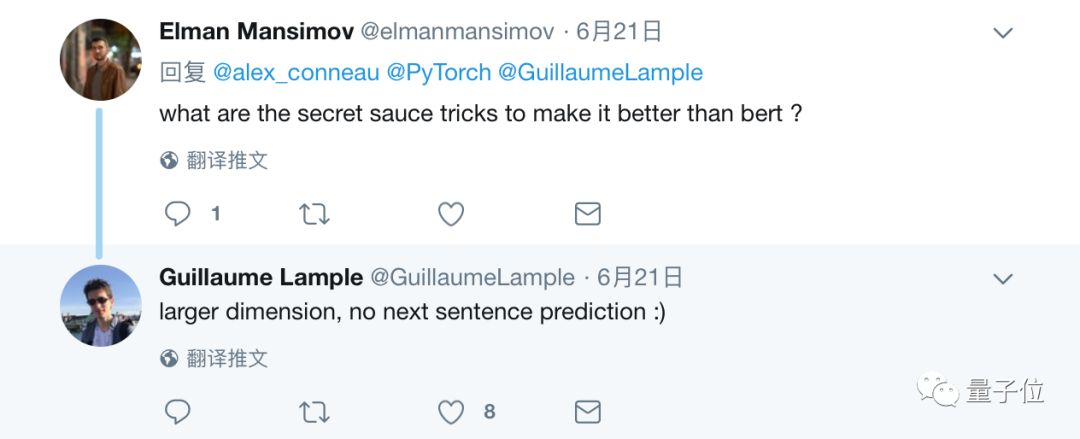This screenshot has width=1080, height=439.
Task: Click the Guillaume Lample display name
Action: click(x=261, y=277)
